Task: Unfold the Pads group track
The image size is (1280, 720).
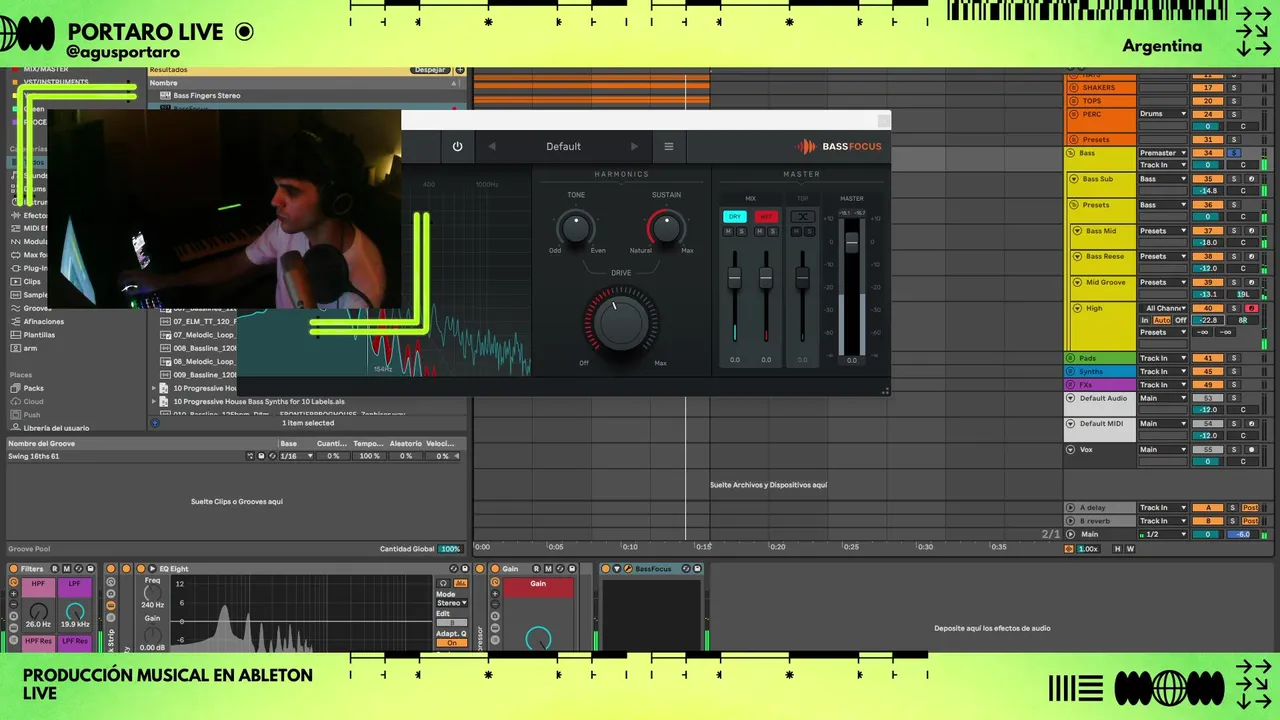Action: point(1072,358)
